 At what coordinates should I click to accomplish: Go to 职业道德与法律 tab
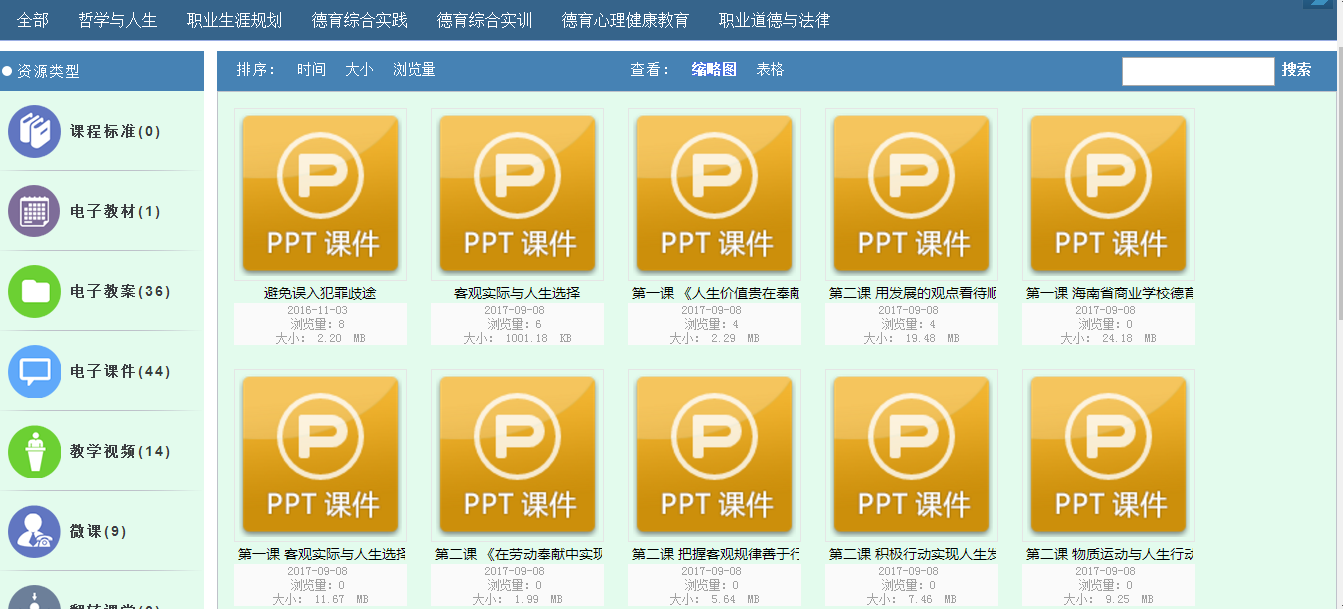774,20
